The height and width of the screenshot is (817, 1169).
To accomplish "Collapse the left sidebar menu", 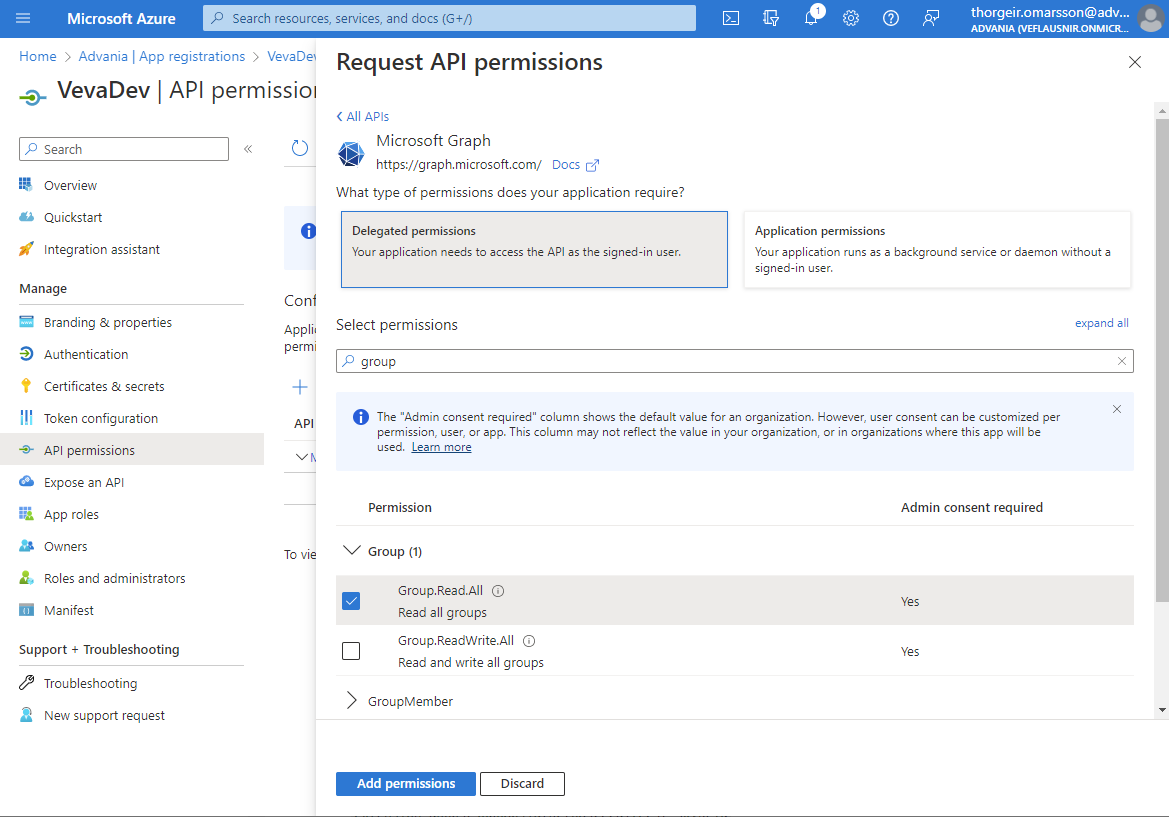I will 248,149.
